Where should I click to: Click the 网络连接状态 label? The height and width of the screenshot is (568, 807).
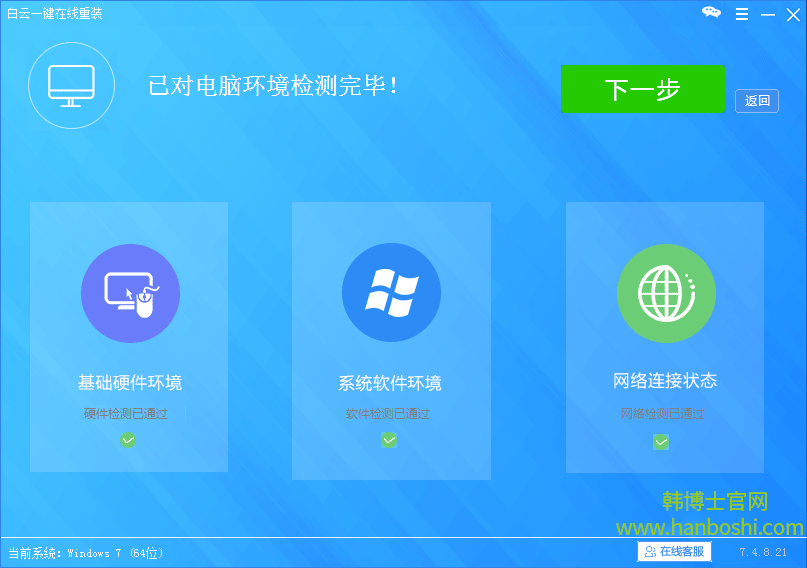click(665, 381)
